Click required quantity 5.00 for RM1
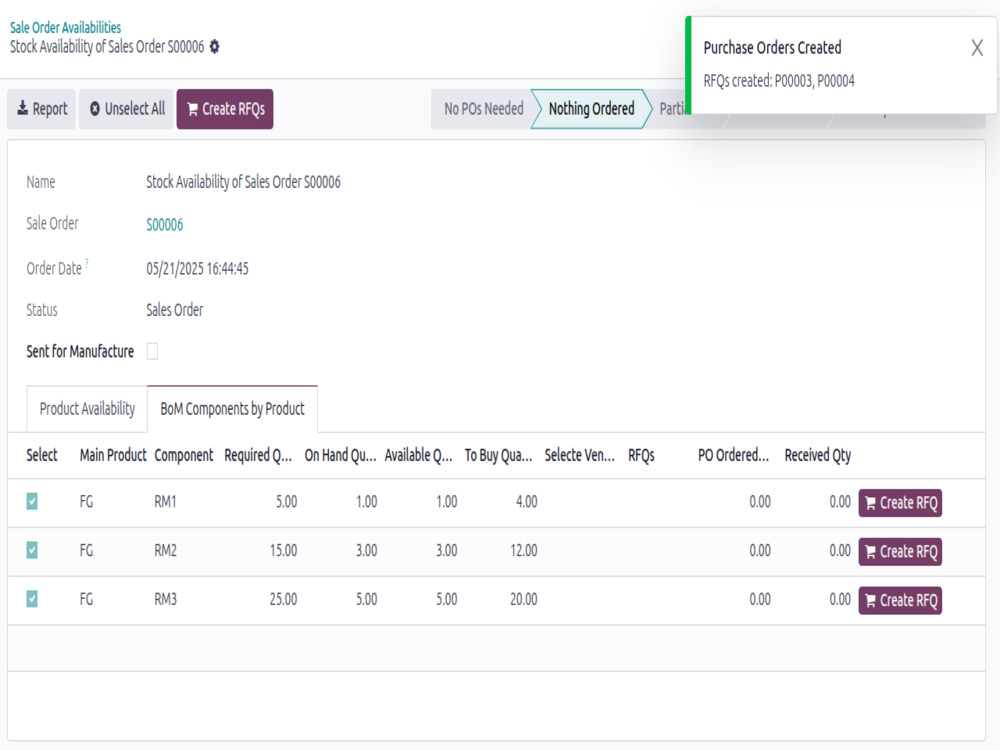The width and height of the screenshot is (1000, 750). coord(286,502)
